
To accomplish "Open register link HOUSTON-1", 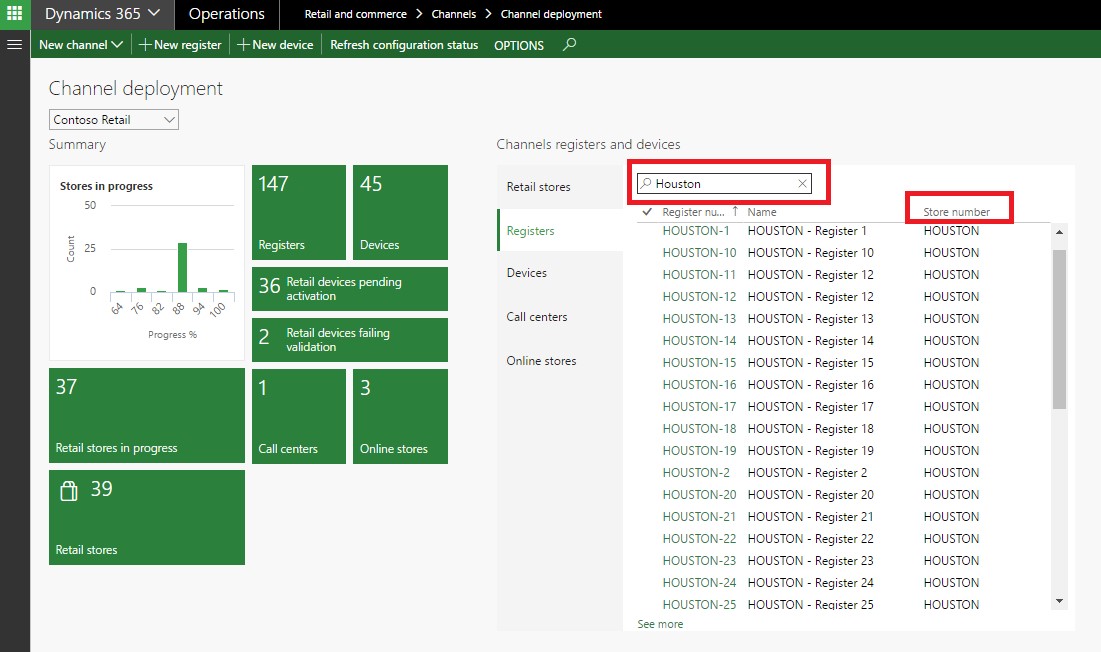I will pyautogui.click(x=696, y=231).
